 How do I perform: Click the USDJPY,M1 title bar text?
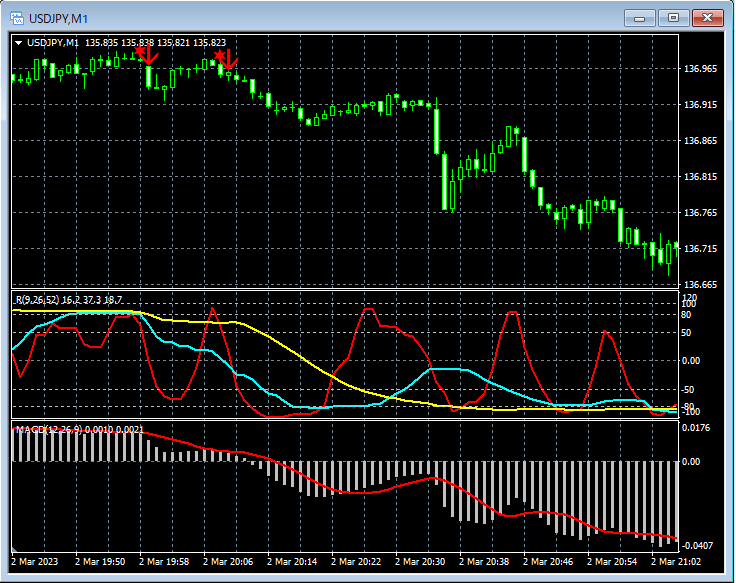(x=56, y=18)
